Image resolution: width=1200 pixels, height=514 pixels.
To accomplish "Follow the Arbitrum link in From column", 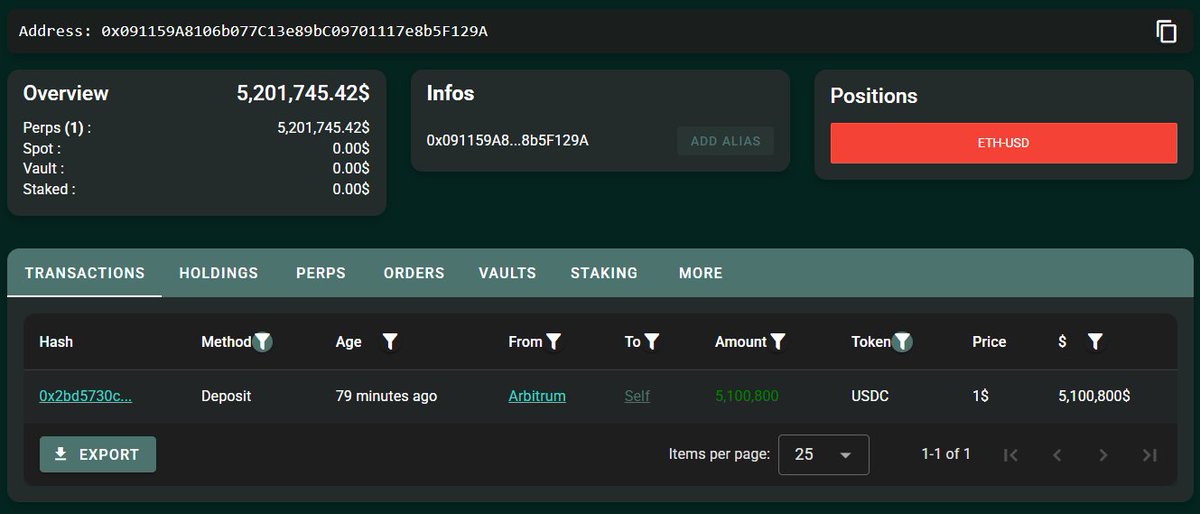I will point(537,396).
